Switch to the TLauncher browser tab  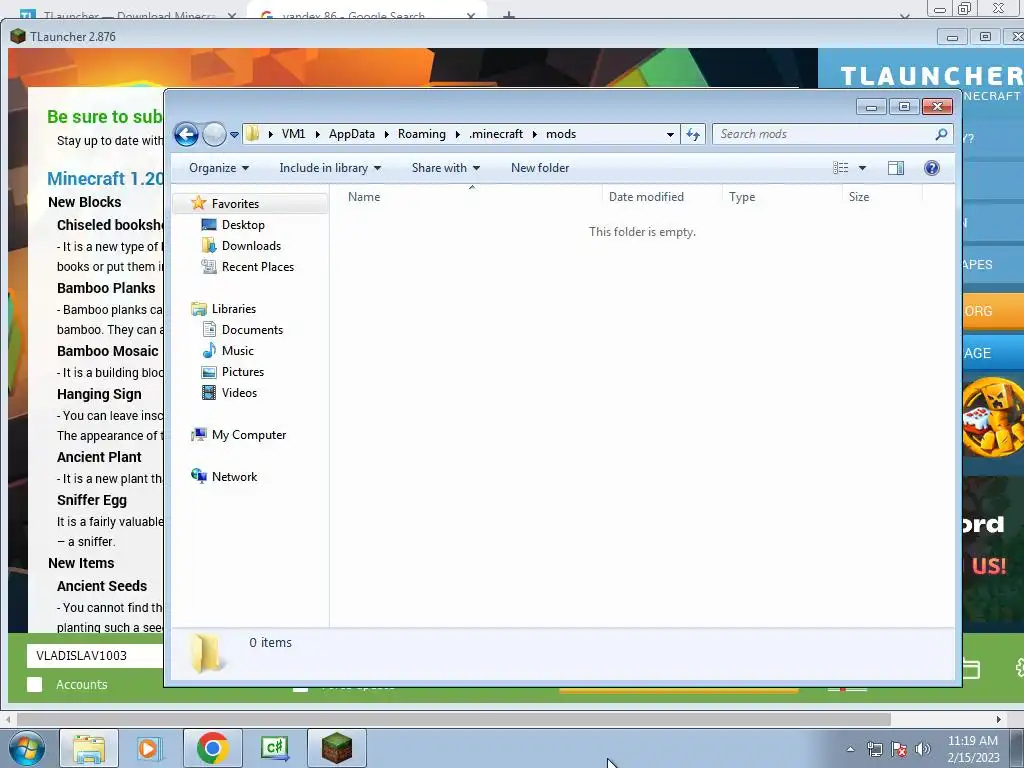[x=128, y=14]
